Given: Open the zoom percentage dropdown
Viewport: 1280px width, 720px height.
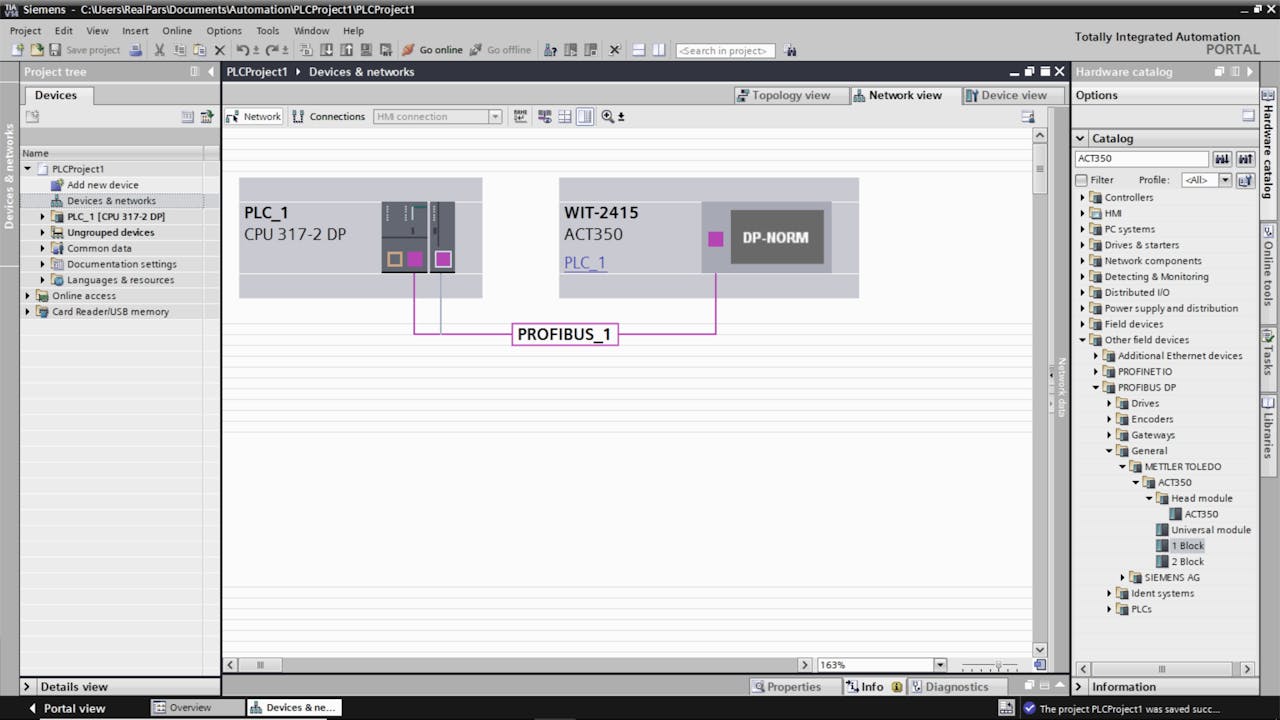Looking at the screenshot, I should pyautogui.click(x=939, y=665).
